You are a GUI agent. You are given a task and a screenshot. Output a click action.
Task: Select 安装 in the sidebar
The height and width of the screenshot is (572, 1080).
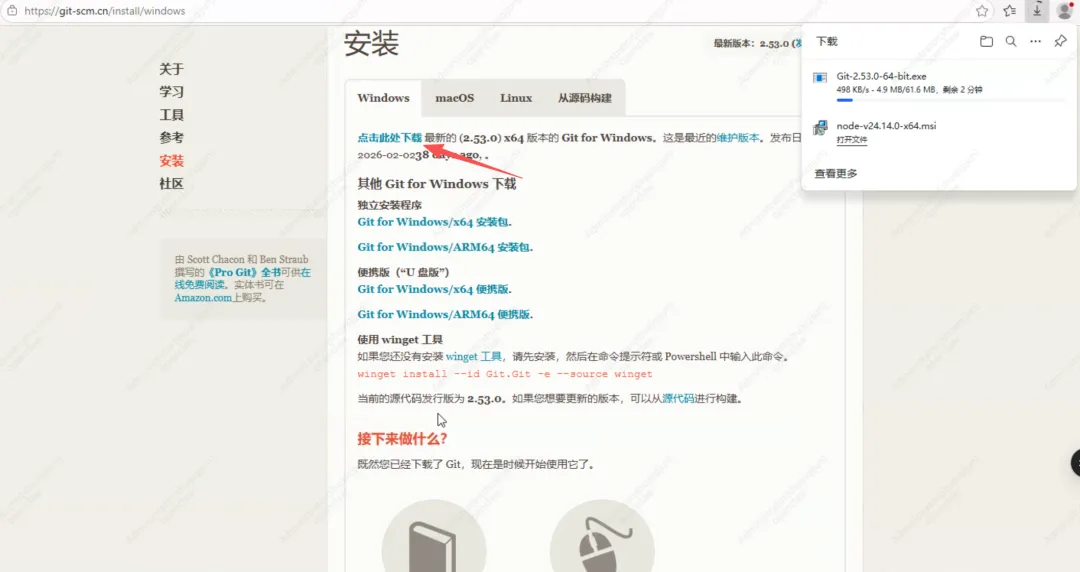(x=172, y=161)
